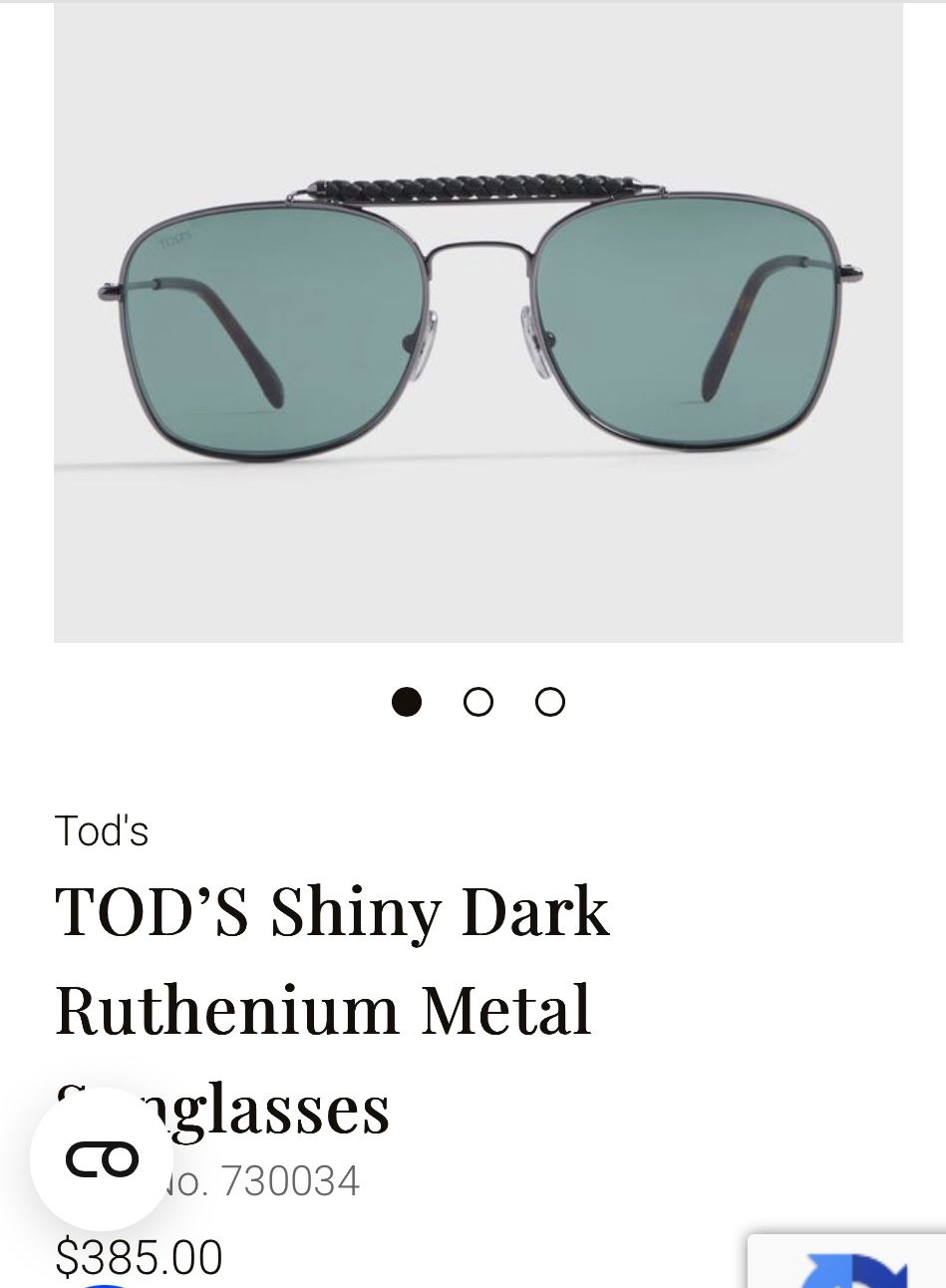The height and width of the screenshot is (1288, 946).
Task: Click the right temple hinge of the frame
Action: tap(849, 271)
